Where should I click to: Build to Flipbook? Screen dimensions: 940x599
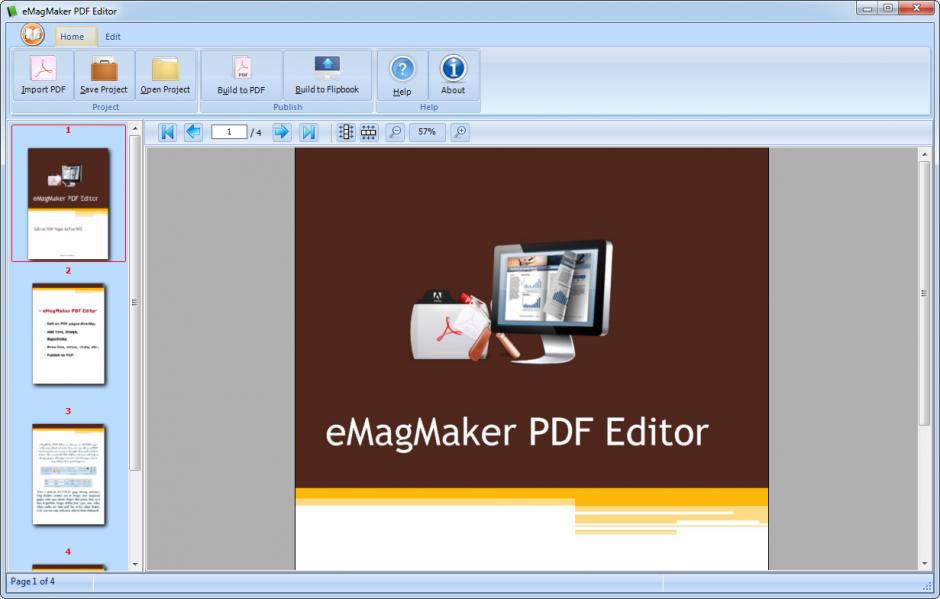327,76
